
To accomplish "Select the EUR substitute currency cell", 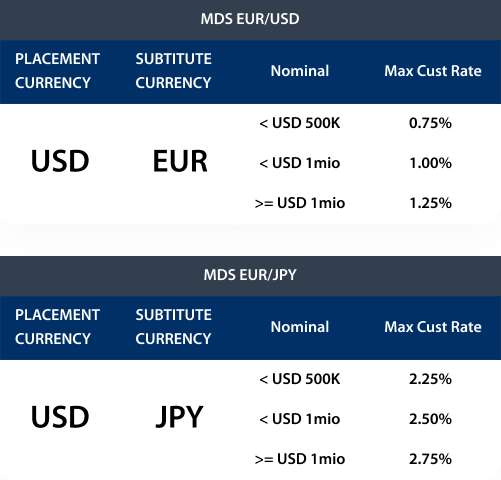I will [x=180, y=161].
